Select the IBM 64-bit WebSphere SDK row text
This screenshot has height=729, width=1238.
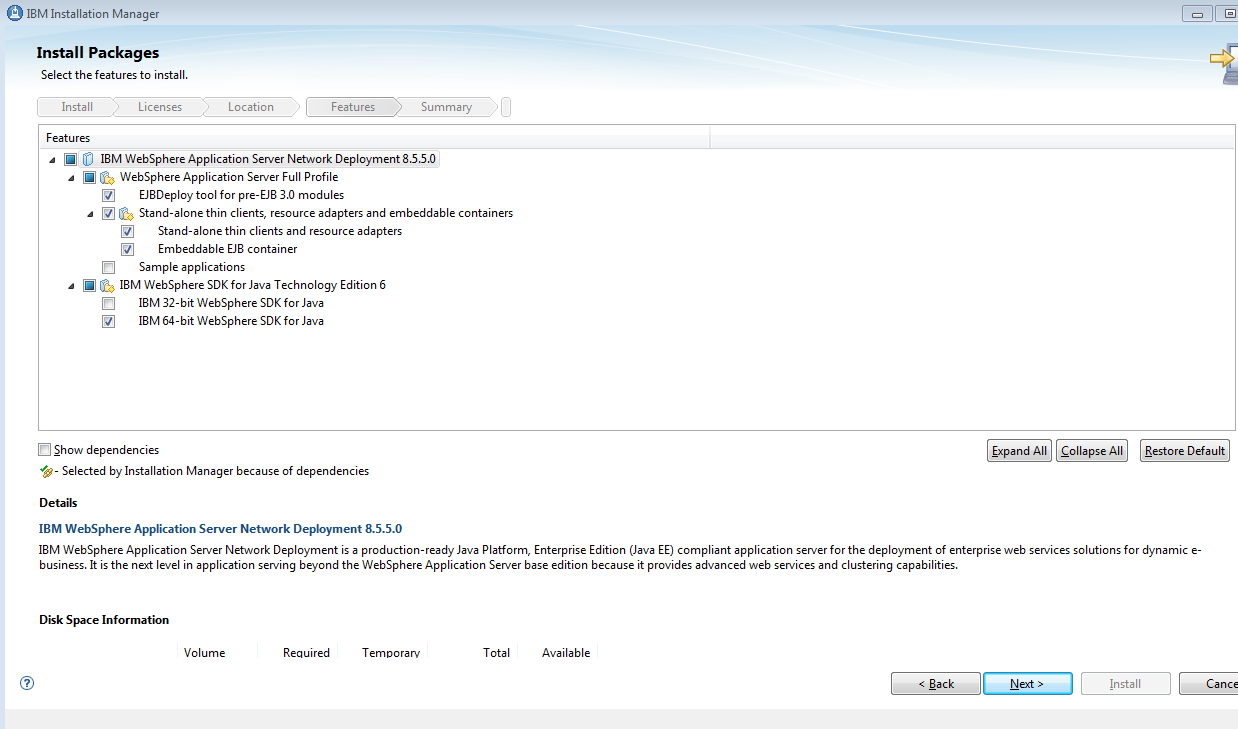pyautogui.click(x=231, y=321)
